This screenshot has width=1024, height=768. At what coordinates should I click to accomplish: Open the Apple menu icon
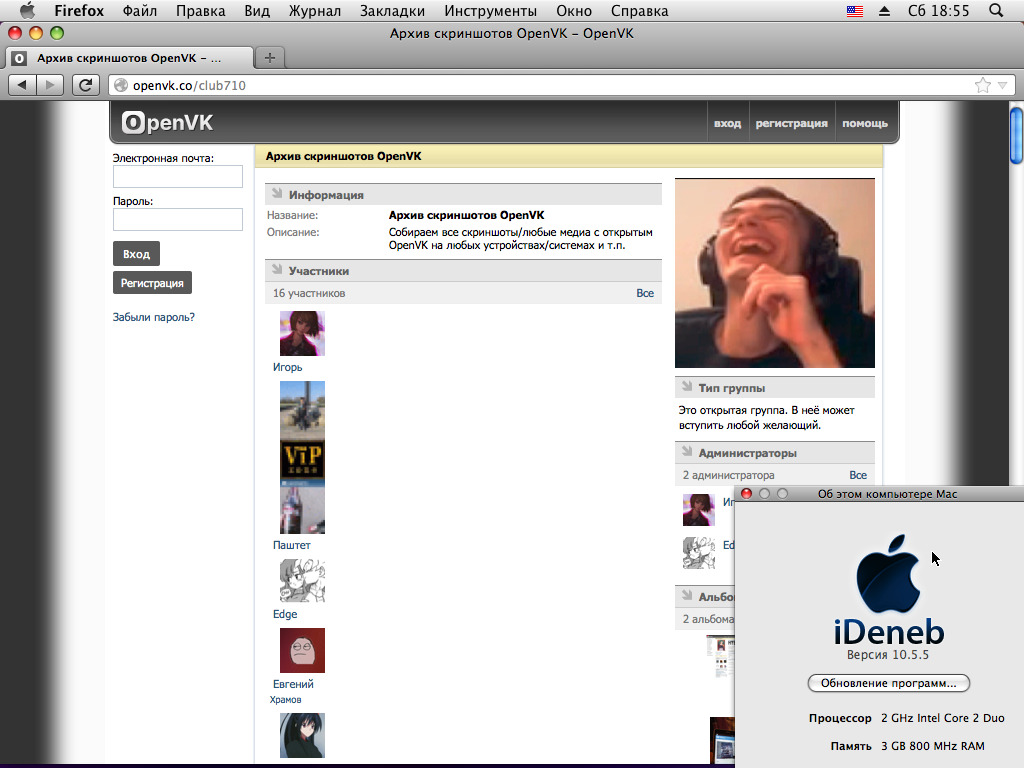point(27,10)
